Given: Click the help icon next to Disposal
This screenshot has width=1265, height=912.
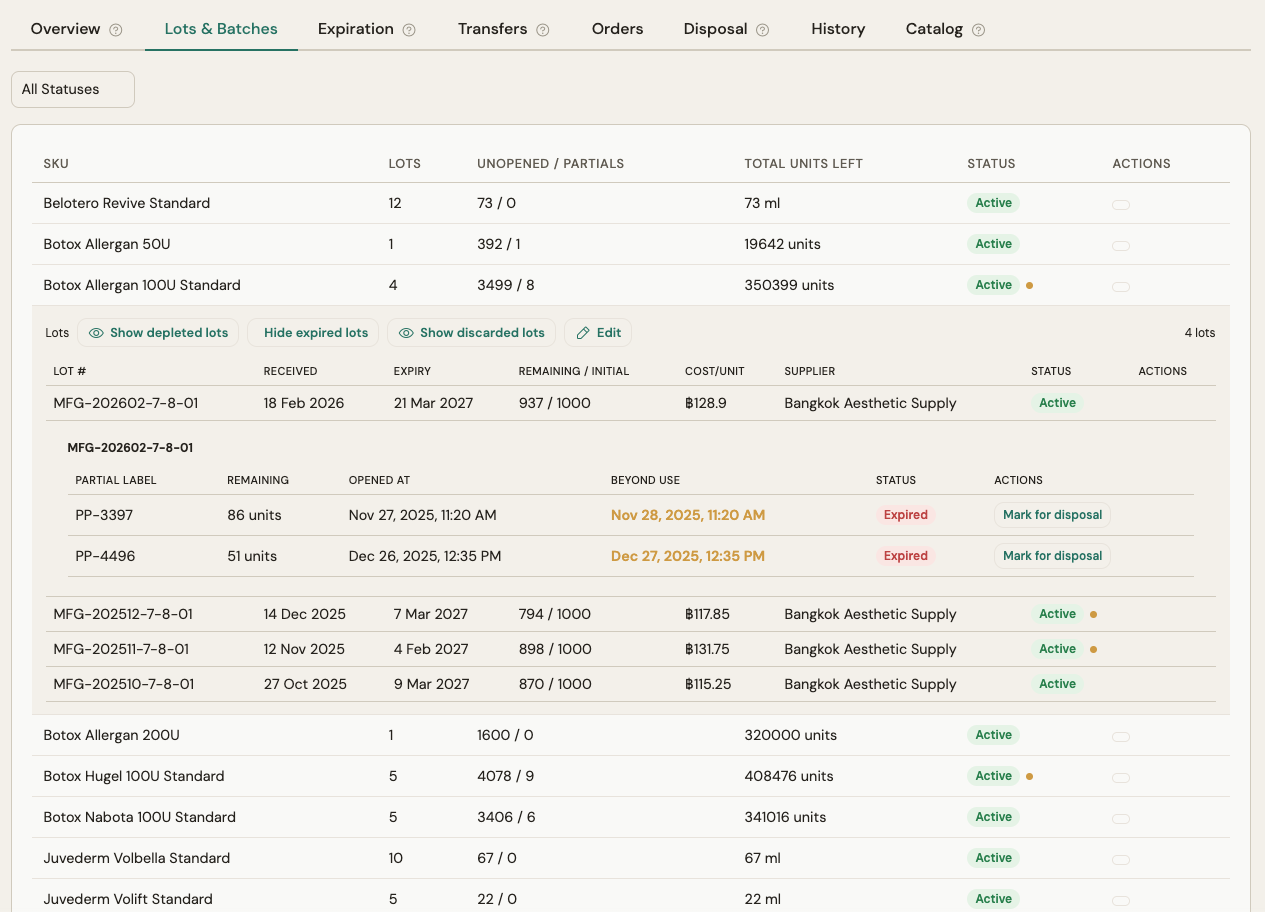Looking at the screenshot, I should (x=763, y=30).
